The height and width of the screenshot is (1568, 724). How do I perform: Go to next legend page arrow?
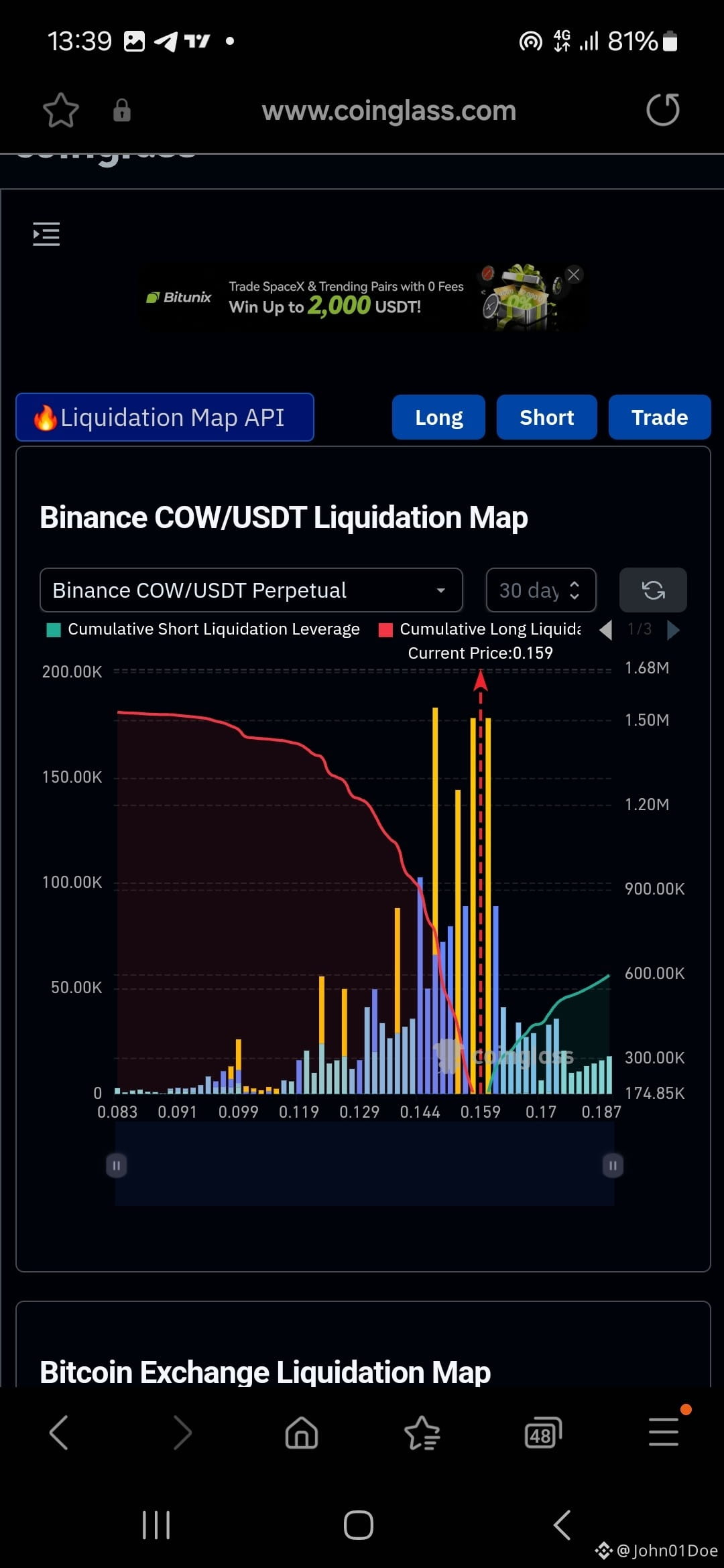[674, 629]
